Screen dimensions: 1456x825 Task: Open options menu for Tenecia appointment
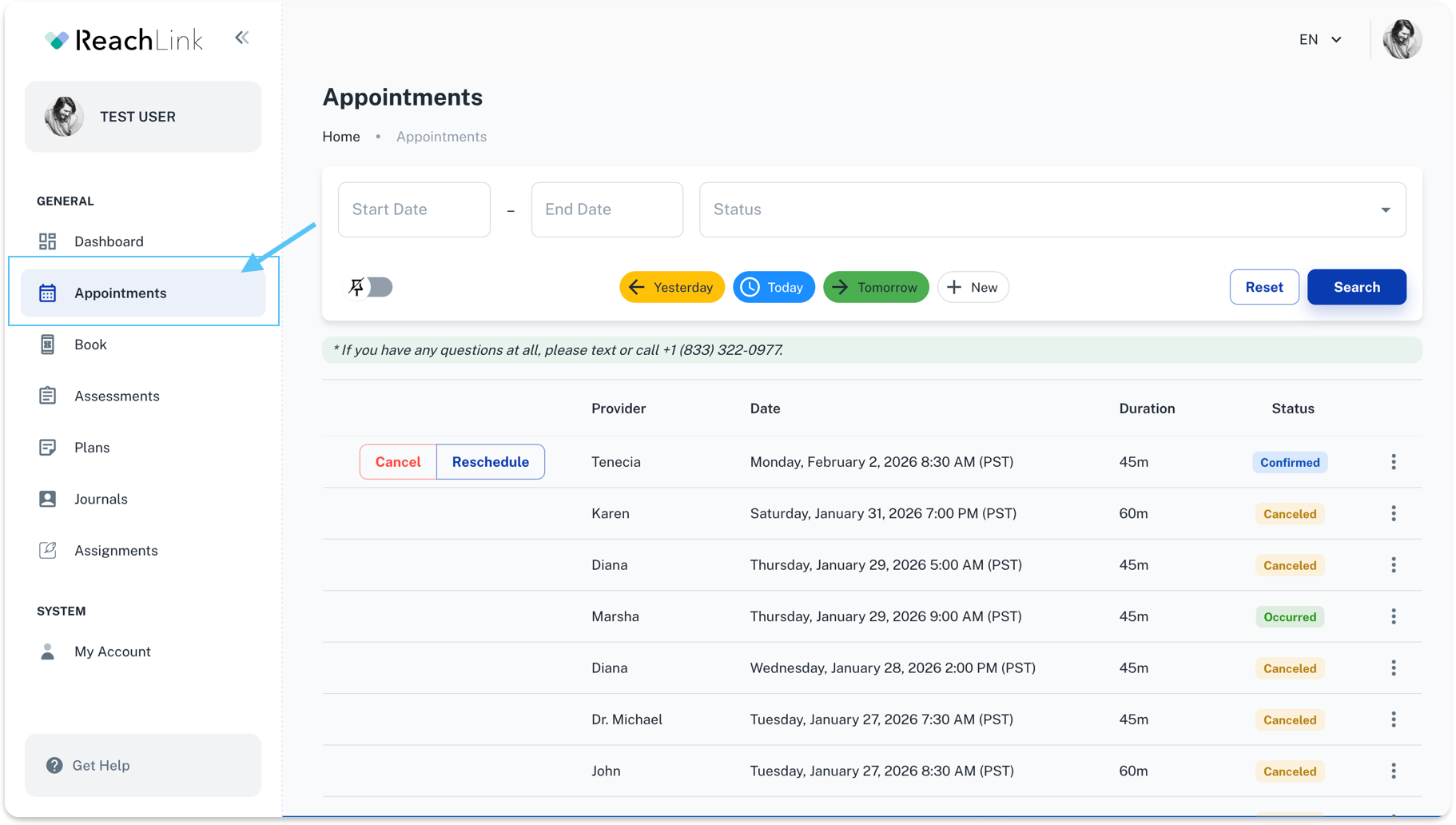[x=1394, y=462]
